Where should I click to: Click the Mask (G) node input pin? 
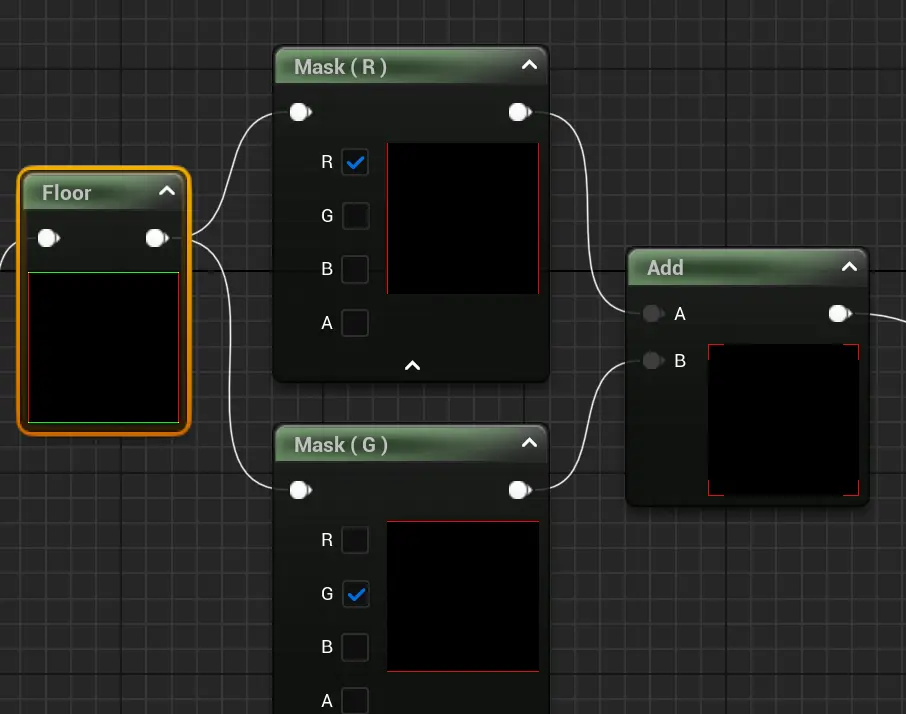pos(299,490)
